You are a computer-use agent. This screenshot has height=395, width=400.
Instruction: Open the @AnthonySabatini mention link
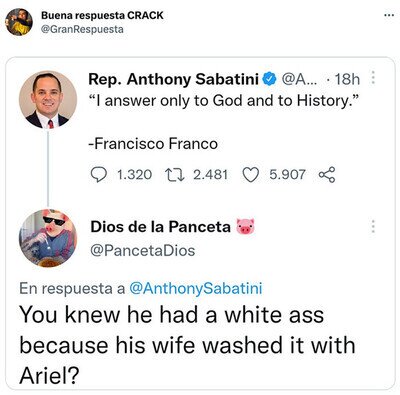pyautogui.click(x=195, y=288)
